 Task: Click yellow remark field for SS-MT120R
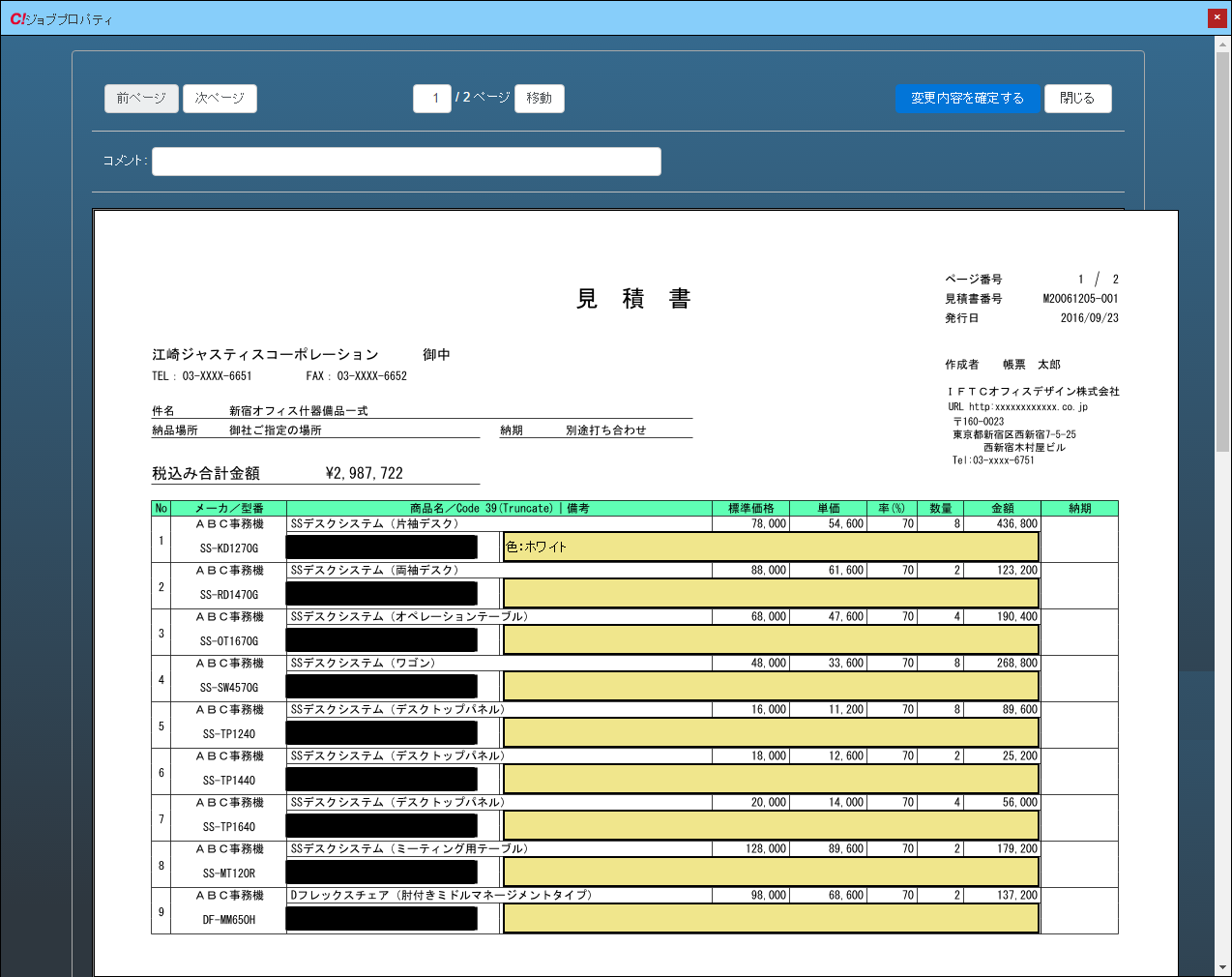coord(771,872)
